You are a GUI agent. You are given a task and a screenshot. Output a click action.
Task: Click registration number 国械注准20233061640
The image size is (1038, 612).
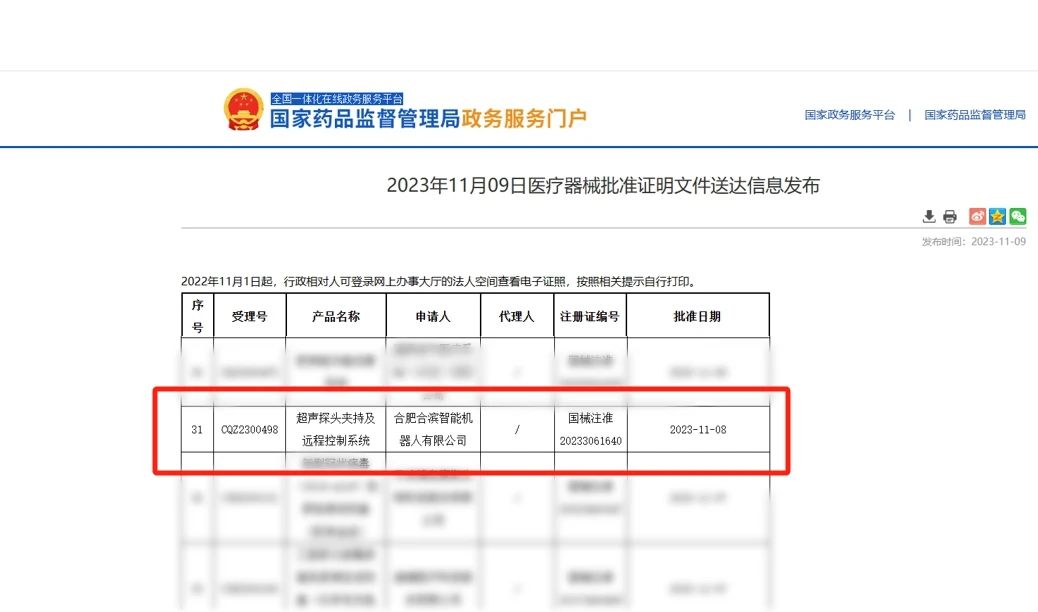(590, 429)
